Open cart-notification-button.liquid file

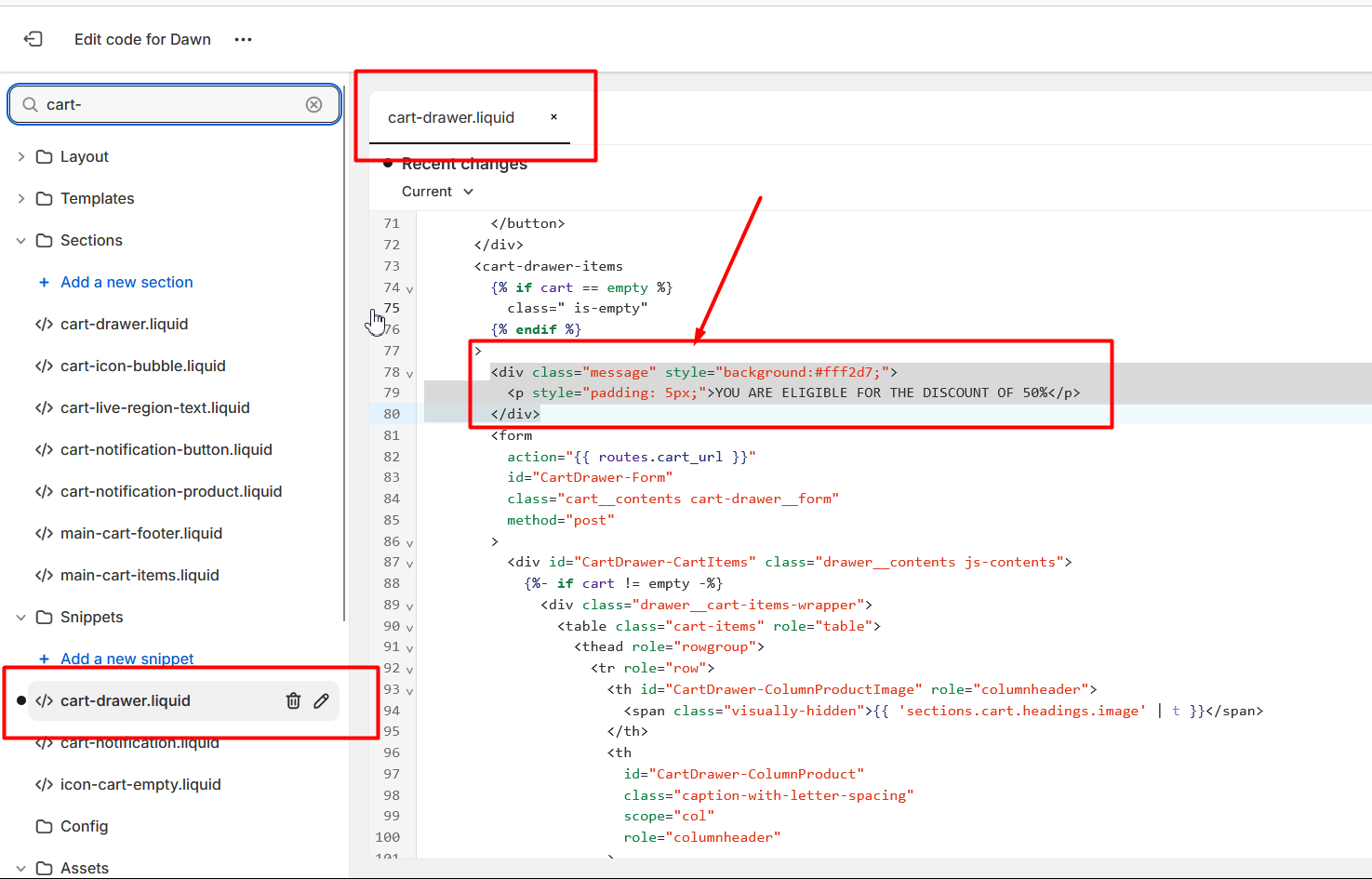click(166, 449)
